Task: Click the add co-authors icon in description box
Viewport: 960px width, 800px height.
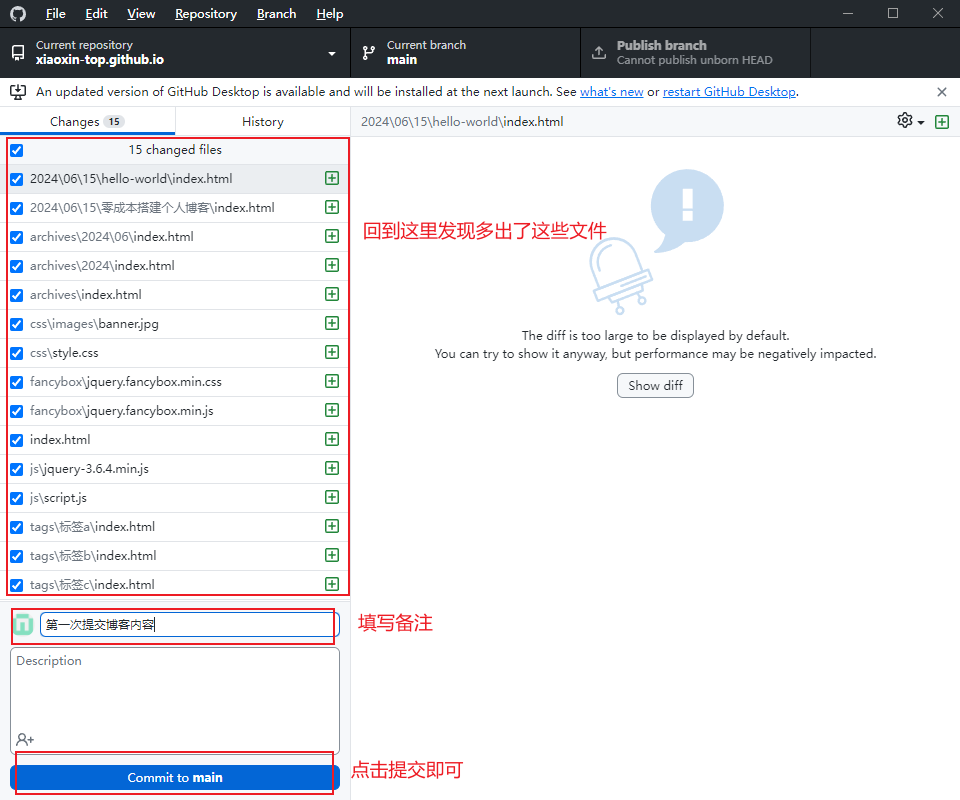Action: (25, 739)
